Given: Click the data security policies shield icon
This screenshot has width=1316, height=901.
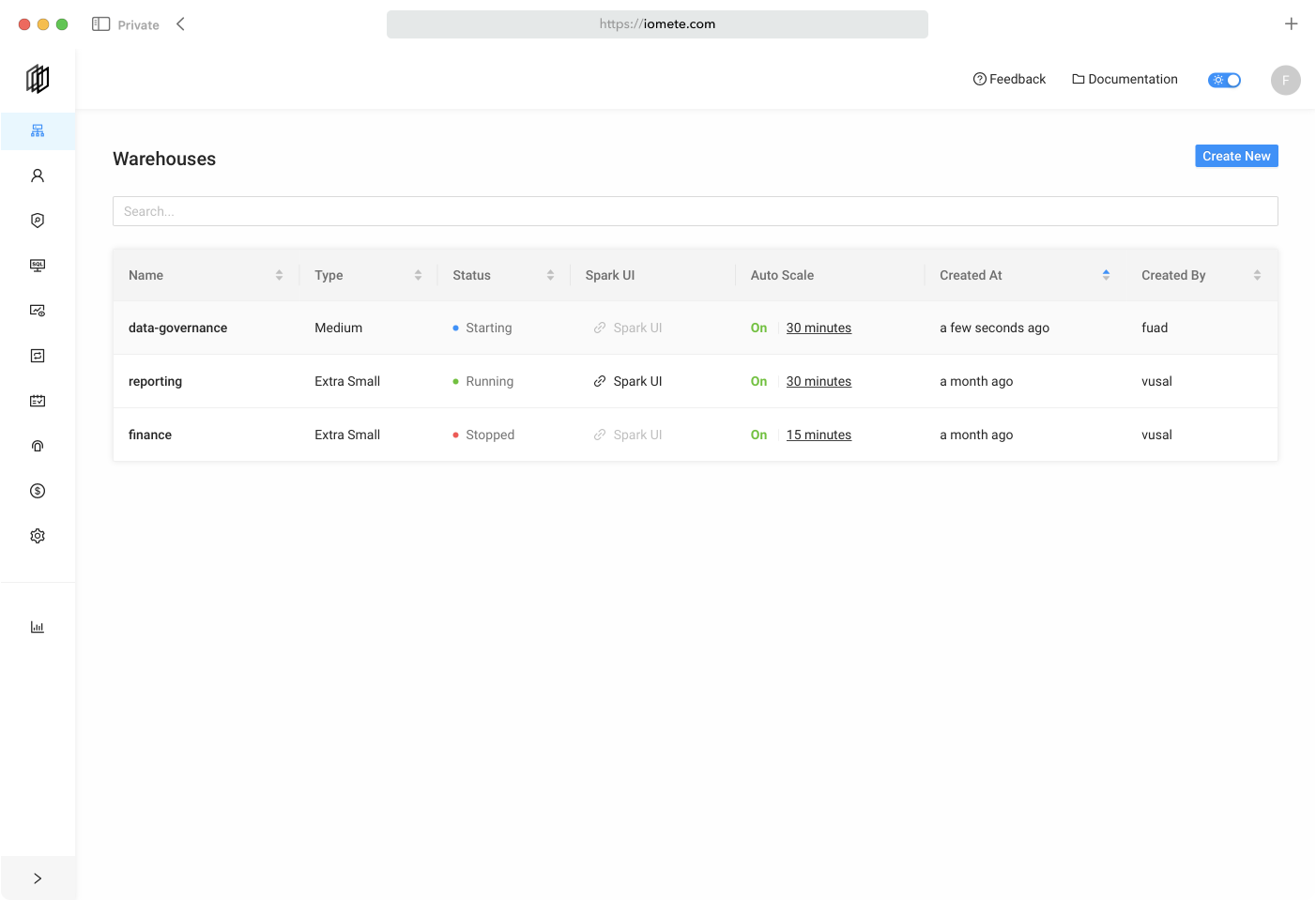Looking at the screenshot, I should 38,220.
